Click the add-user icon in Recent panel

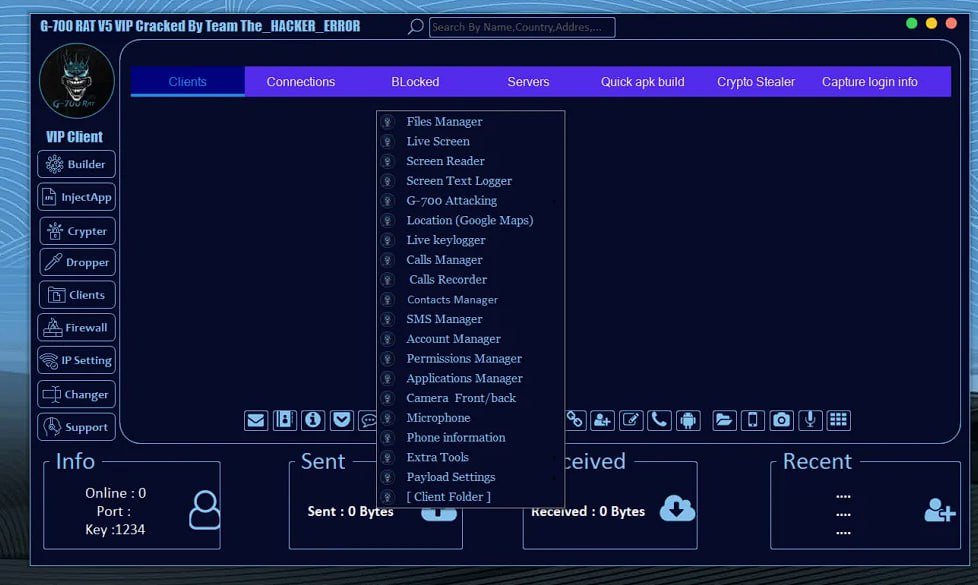click(940, 510)
